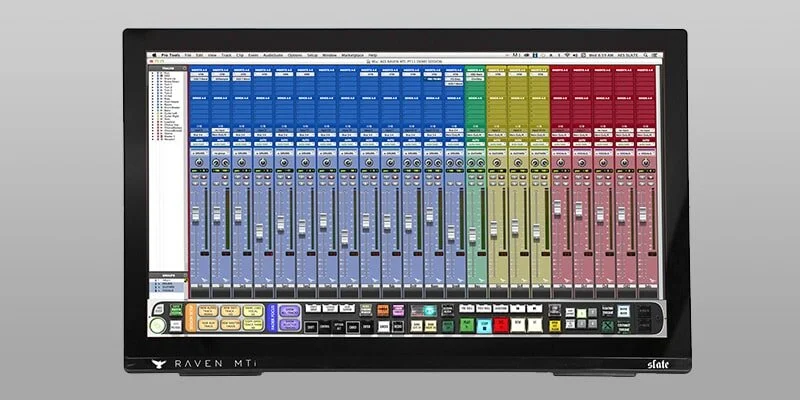Tap the Undo button in Raven toolbar
Image resolution: width=800 pixels, height=400 pixels.
point(383,327)
